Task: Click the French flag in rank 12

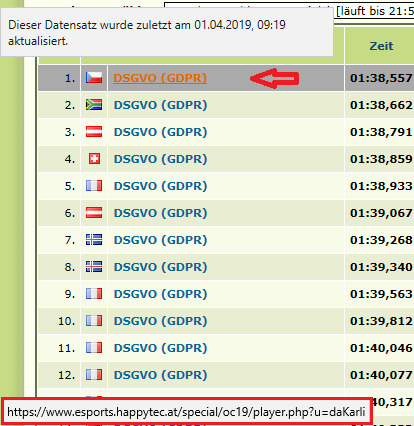Action: pyautogui.click(x=94, y=375)
